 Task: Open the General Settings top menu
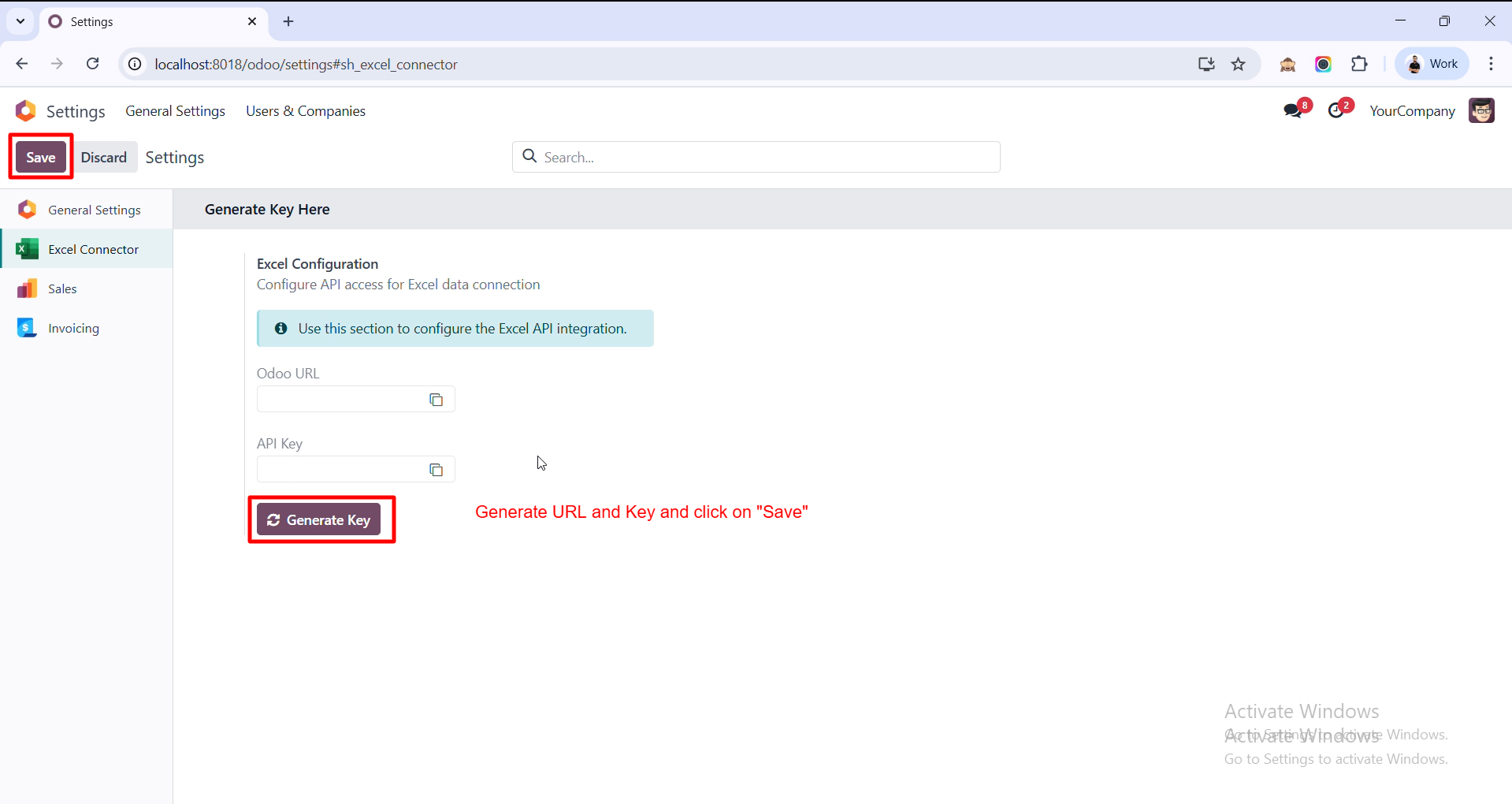tap(176, 111)
